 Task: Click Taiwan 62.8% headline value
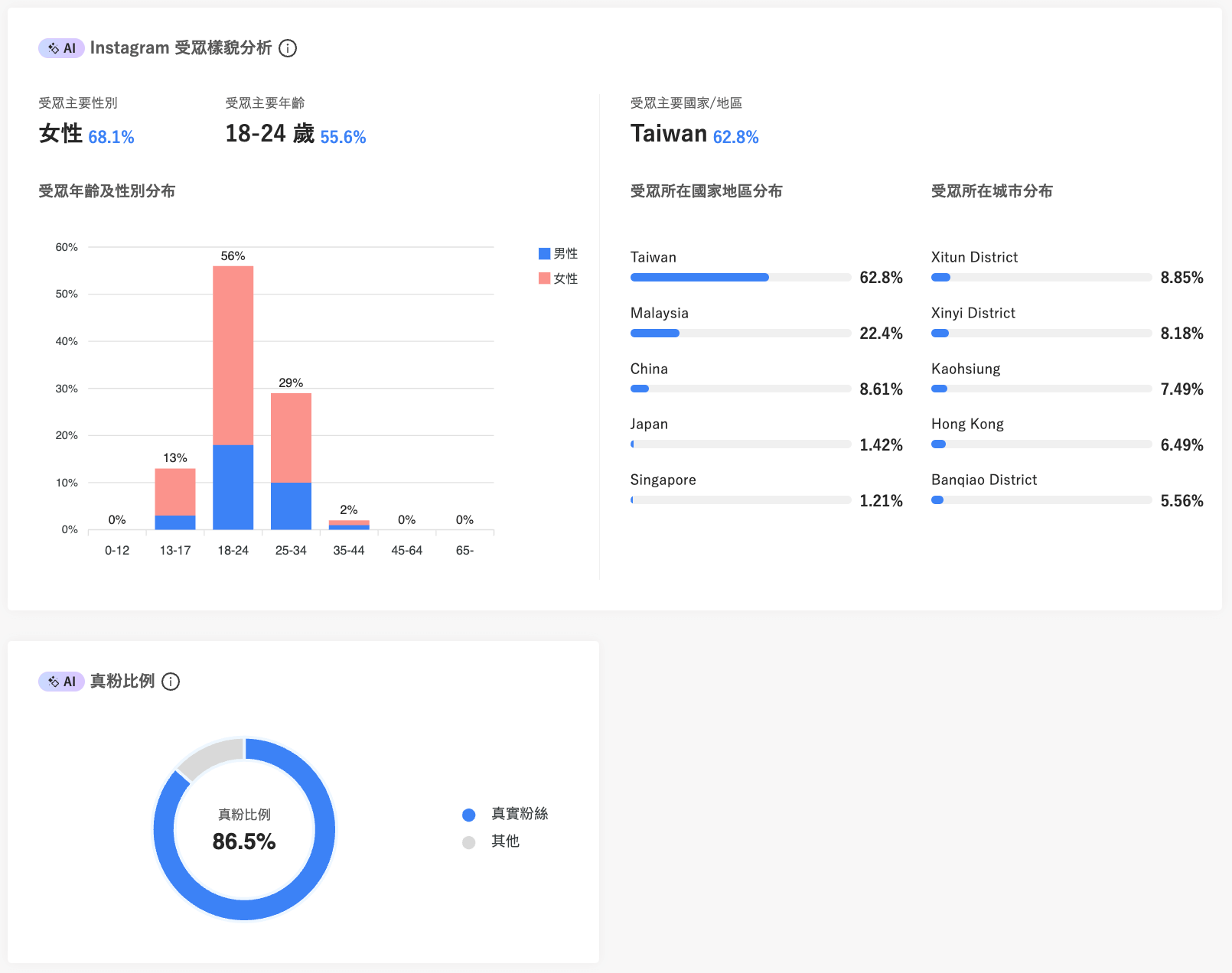[694, 135]
